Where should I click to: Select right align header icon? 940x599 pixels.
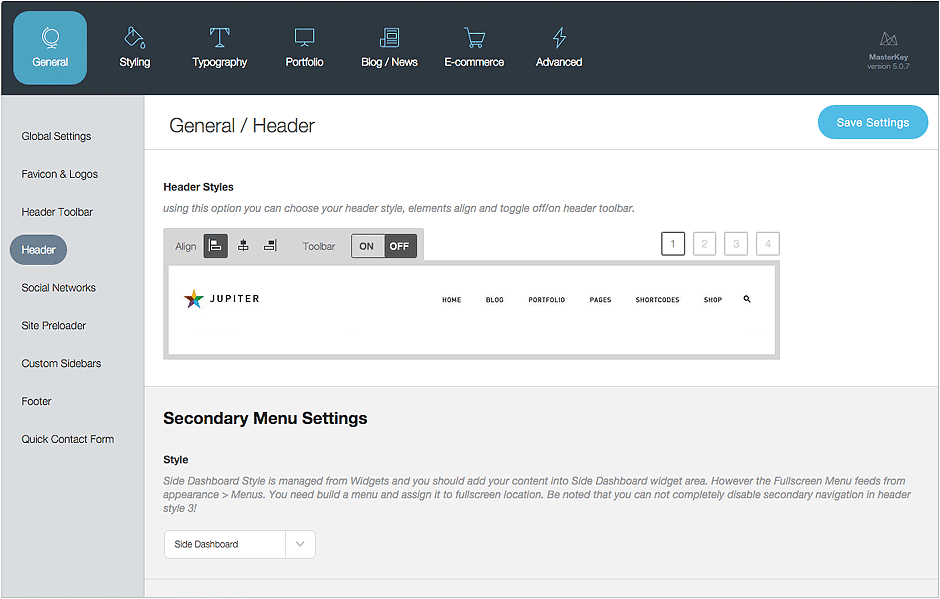(270, 246)
